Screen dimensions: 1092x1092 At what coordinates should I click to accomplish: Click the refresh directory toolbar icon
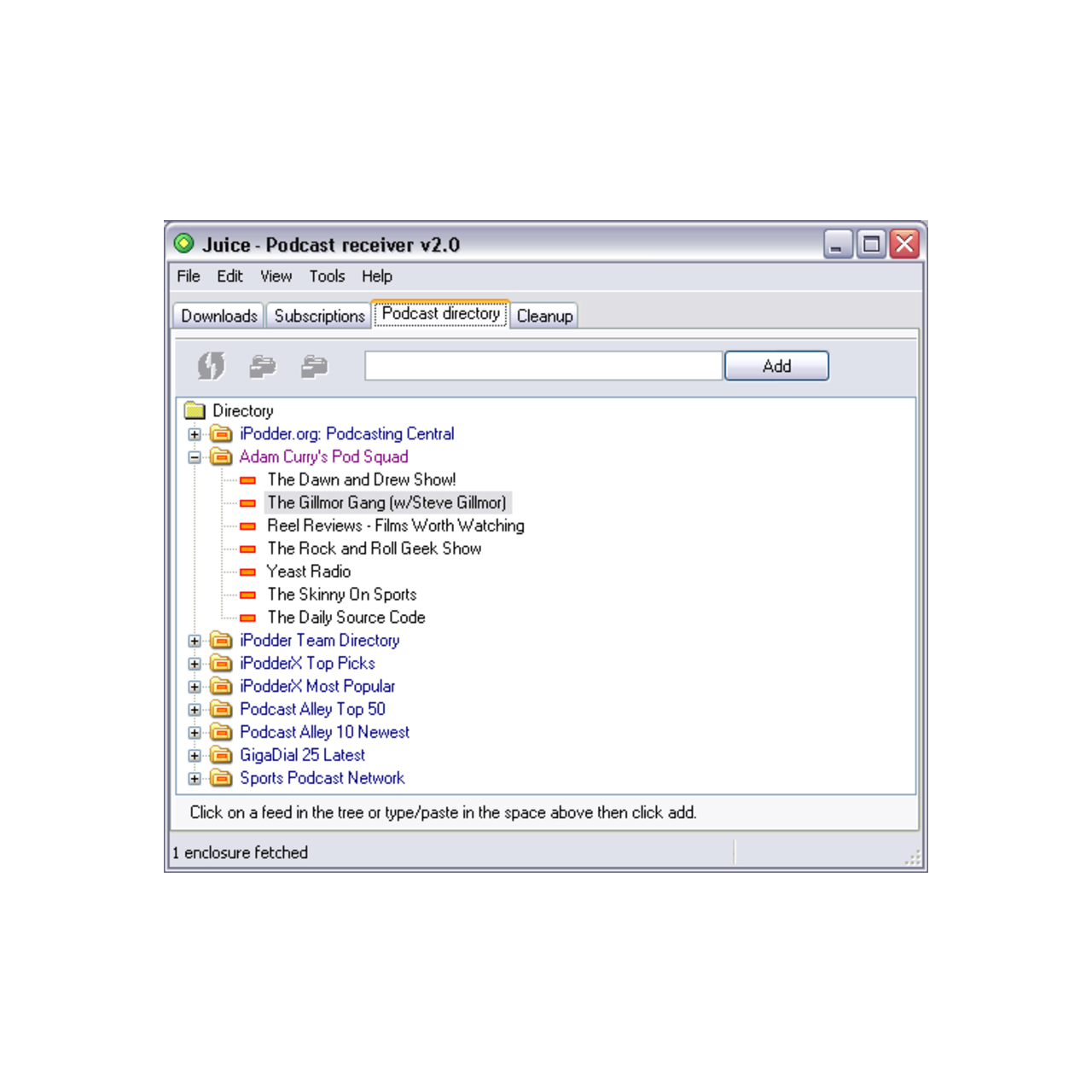pyautogui.click(x=209, y=365)
